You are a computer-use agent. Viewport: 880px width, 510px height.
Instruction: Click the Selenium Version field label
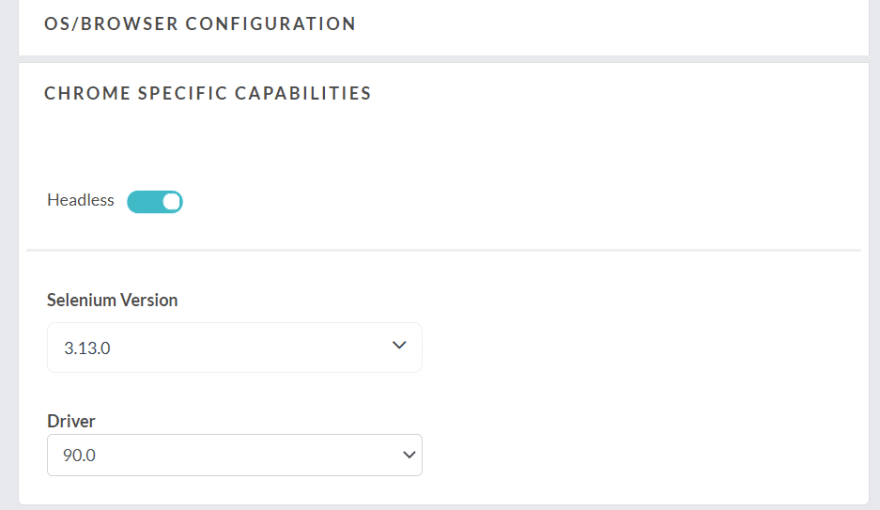pos(112,300)
